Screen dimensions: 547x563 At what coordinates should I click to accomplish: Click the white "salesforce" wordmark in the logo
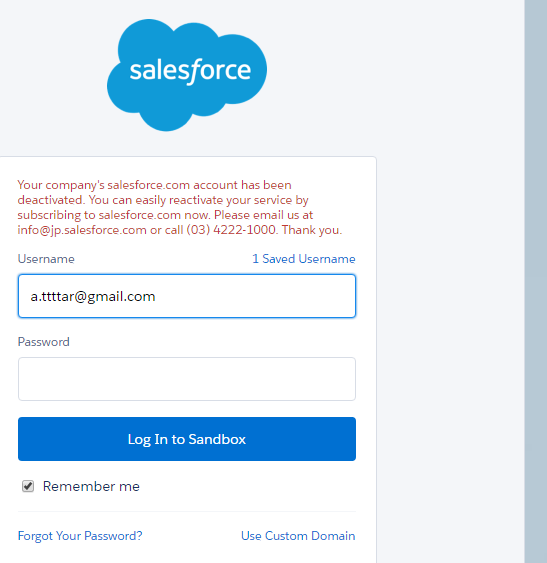pos(190,71)
